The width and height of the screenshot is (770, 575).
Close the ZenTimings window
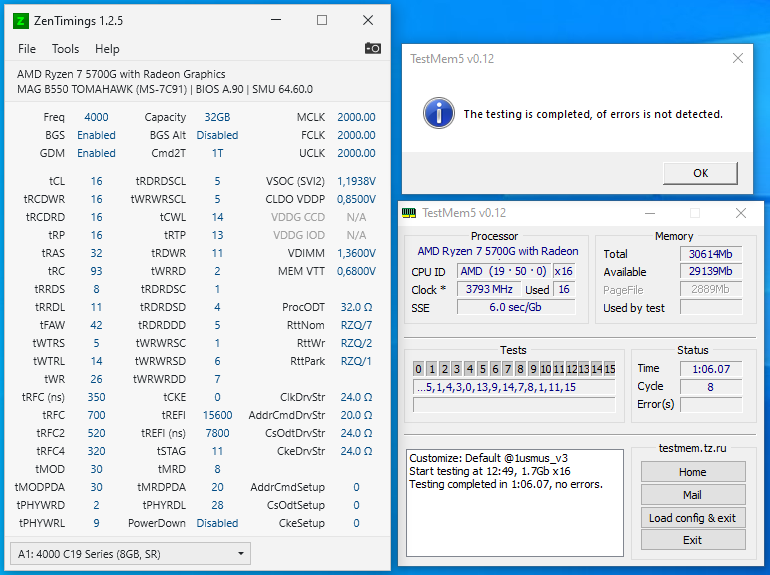click(368, 20)
